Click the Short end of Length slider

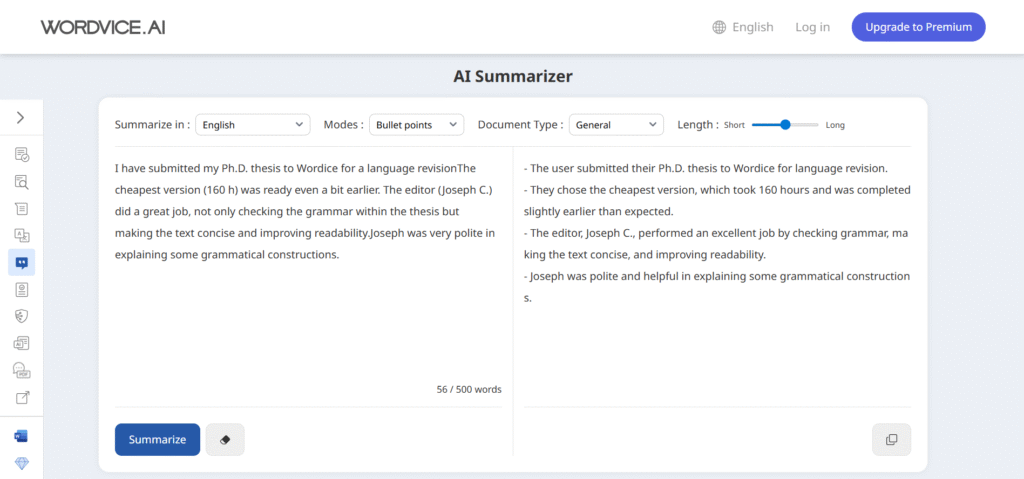click(x=734, y=125)
